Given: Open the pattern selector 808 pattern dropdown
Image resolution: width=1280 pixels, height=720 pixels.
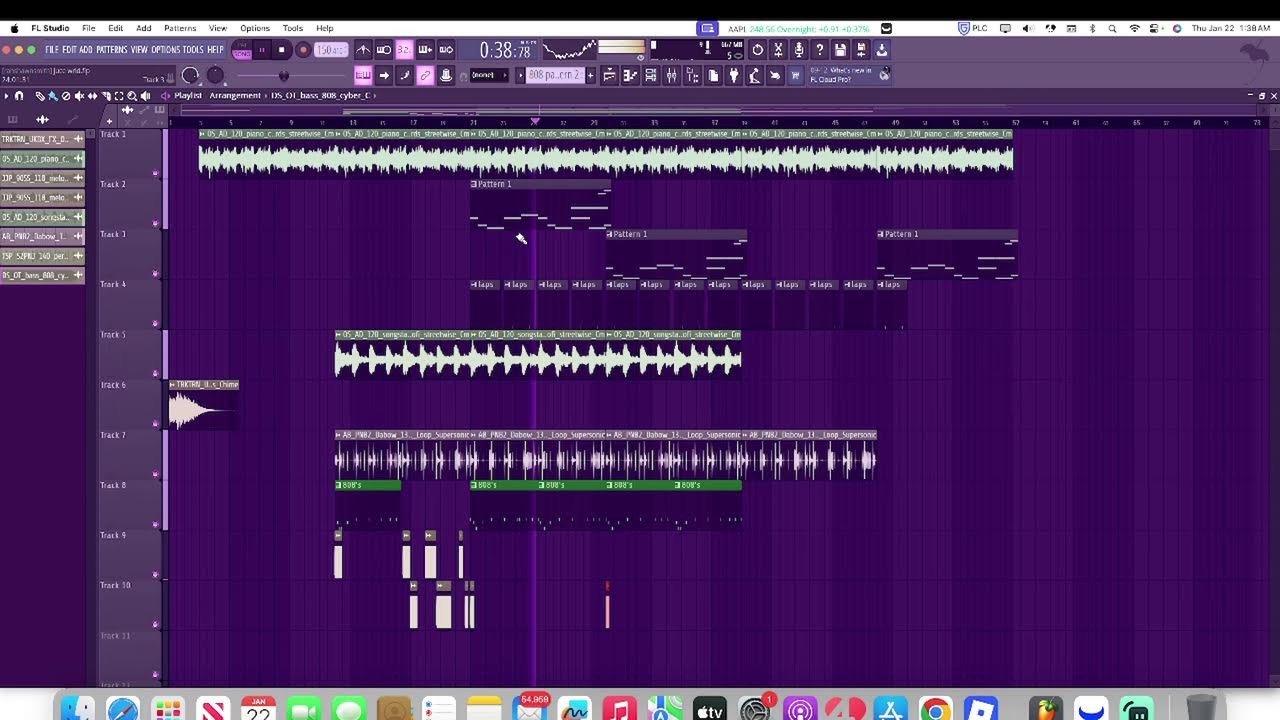Looking at the screenshot, I should tap(555, 75).
